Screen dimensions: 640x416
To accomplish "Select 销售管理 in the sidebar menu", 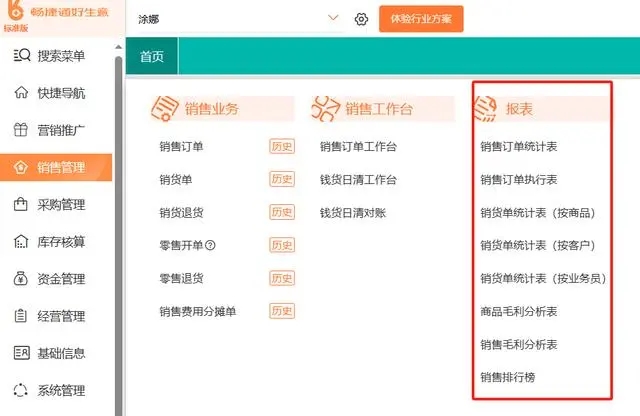I will point(56,167).
